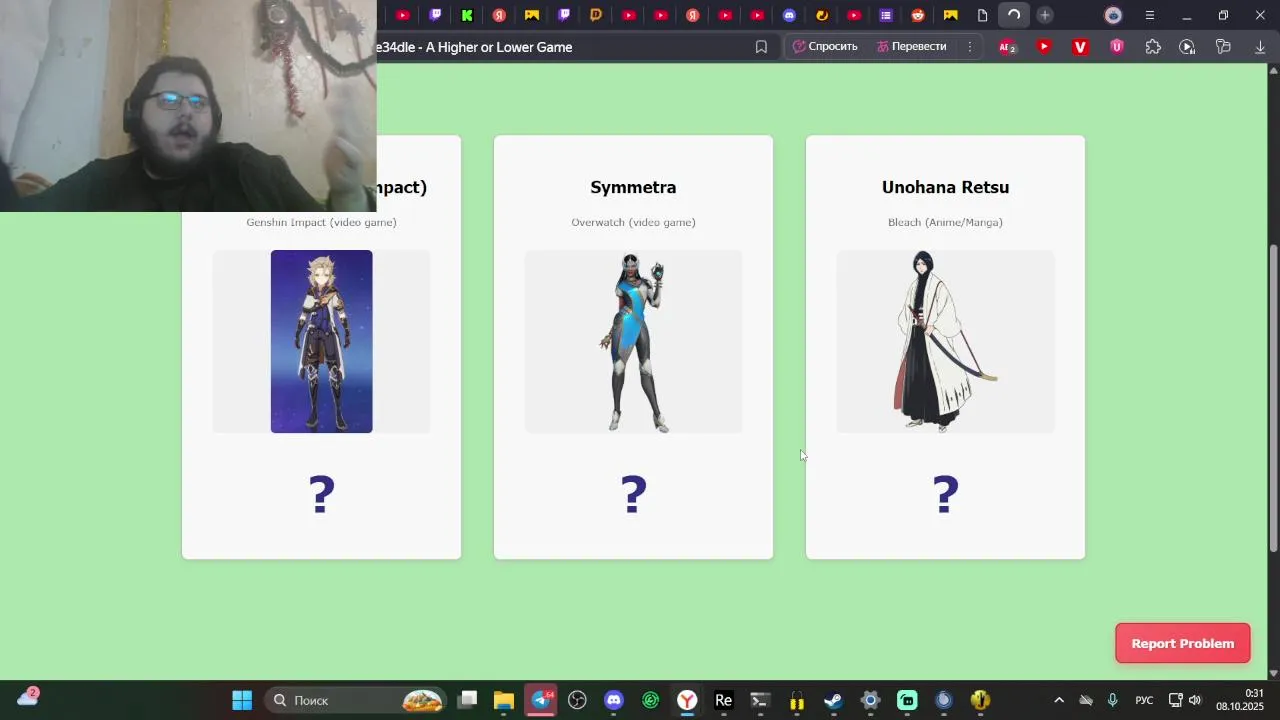Click the Перевести translate button

[911, 47]
